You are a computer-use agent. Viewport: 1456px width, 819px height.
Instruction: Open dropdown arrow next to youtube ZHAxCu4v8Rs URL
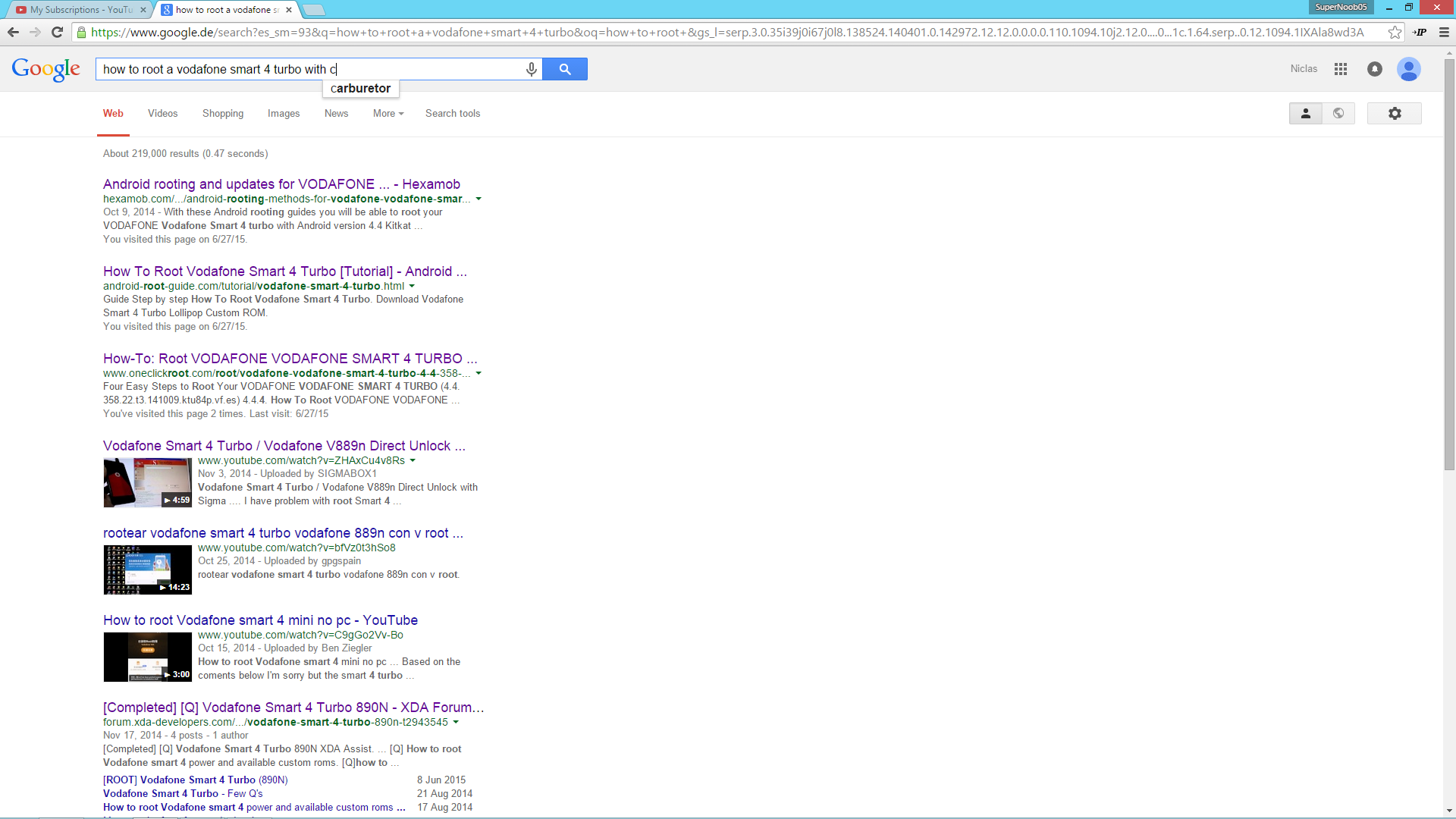413,460
